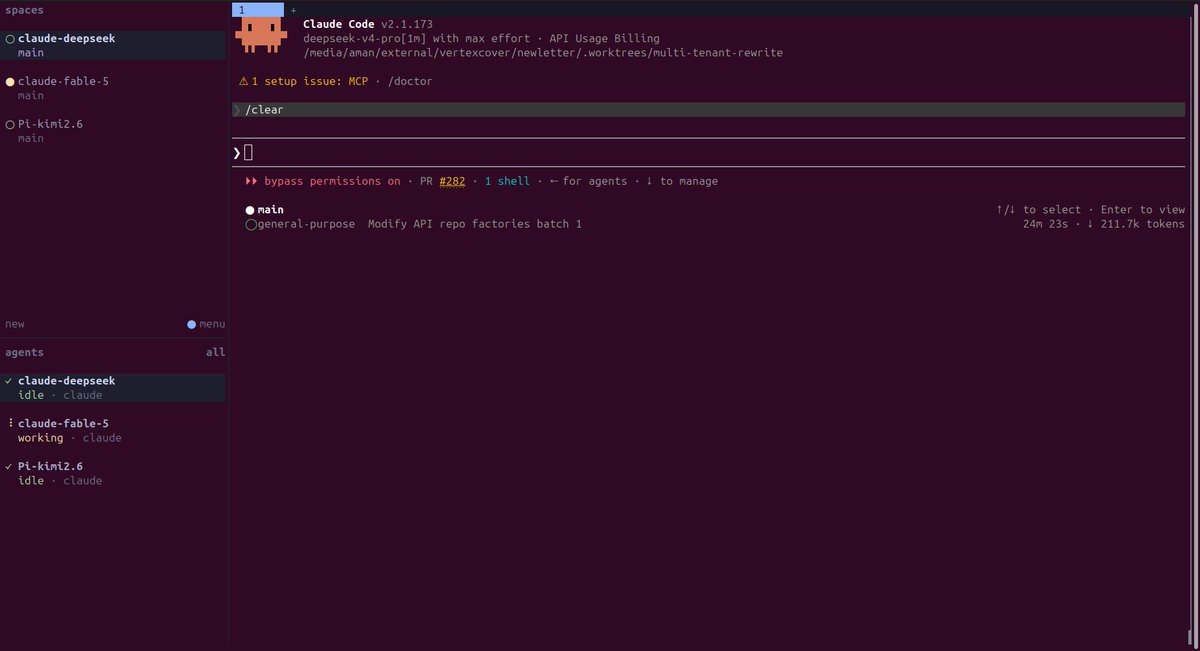Click the checkmark icon beside claude-deepseek agent
The width and height of the screenshot is (1200, 651).
[9, 381]
